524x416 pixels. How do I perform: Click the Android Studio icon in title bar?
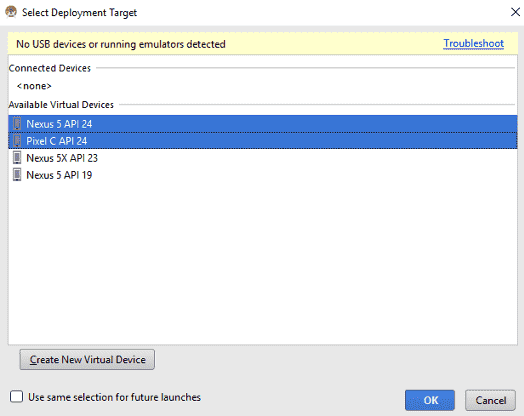coord(11,12)
